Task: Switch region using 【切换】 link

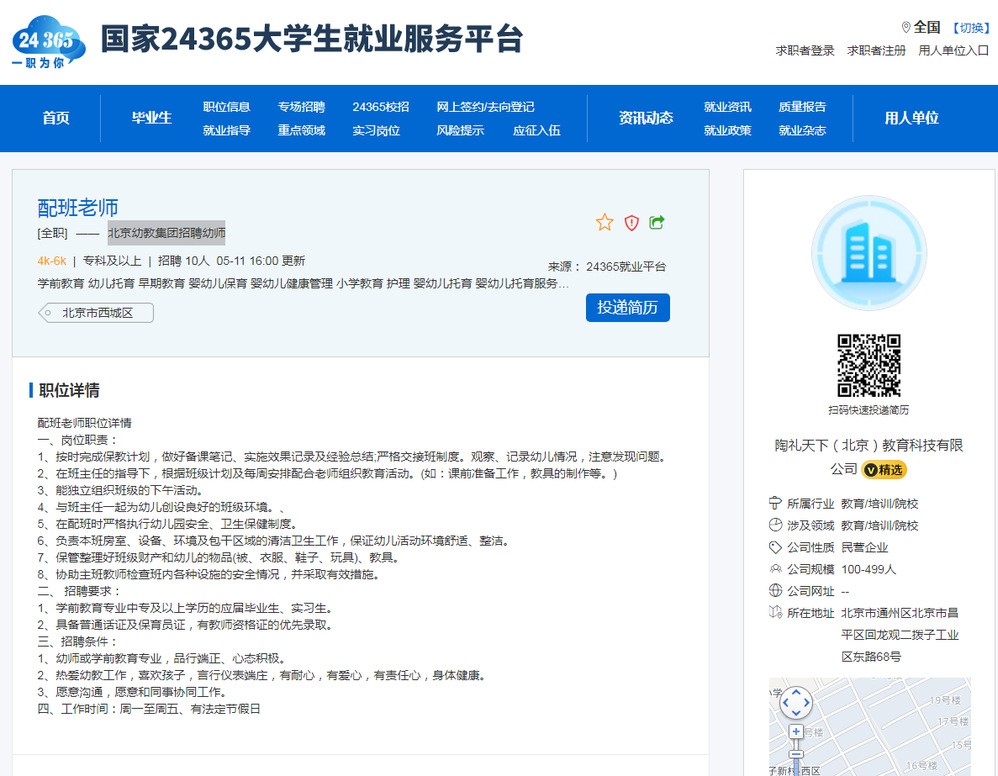Action: pyautogui.click(x=969, y=28)
